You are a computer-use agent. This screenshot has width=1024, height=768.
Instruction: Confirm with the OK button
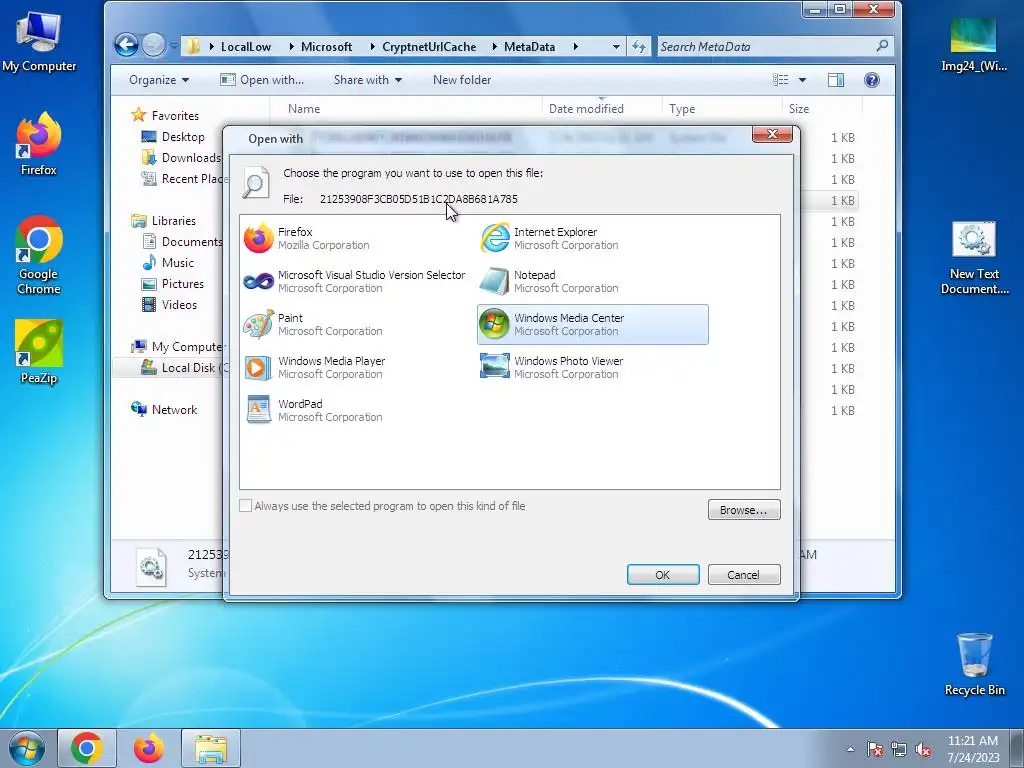pos(663,575)
